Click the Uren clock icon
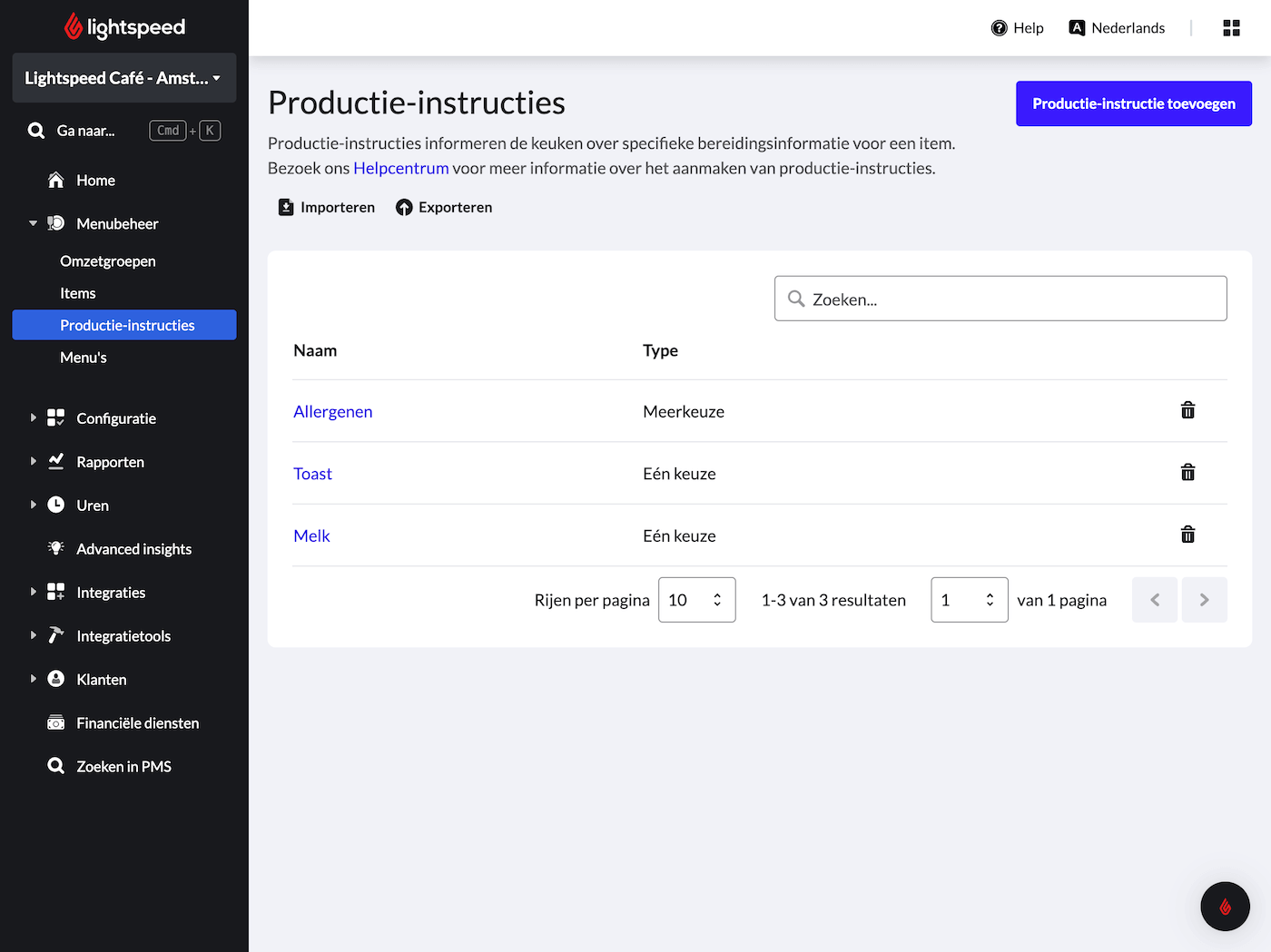Image resolution: width=1271 pixels, height=952 pixels. [56, 505]
